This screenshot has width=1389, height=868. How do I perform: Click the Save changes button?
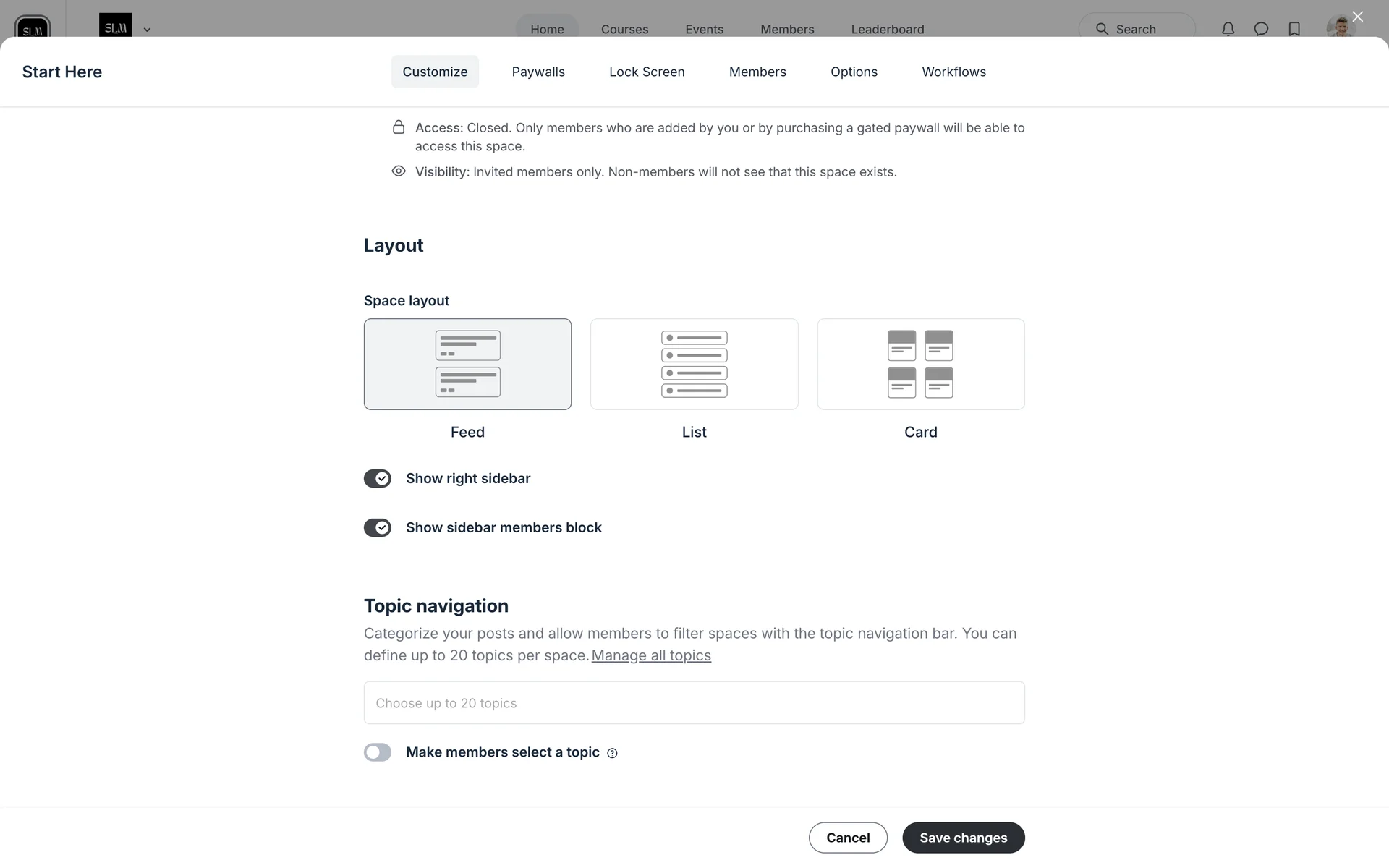pyautogui.click(x=963, y=838)
